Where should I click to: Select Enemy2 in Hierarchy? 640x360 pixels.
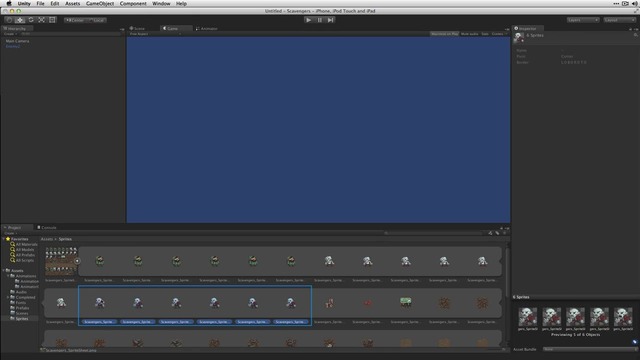13,46
